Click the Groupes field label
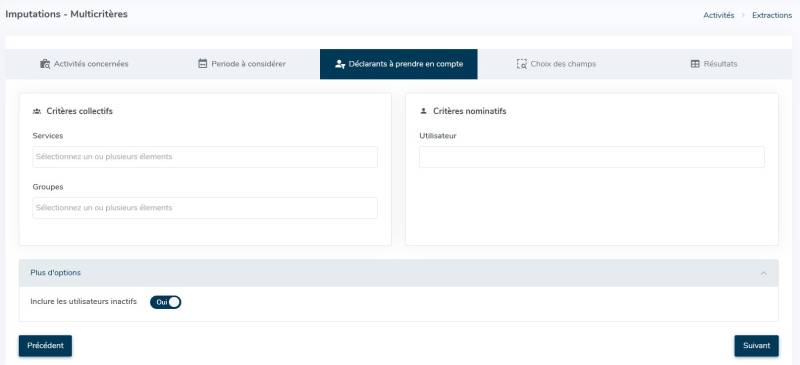Screen dimensions: 800x365 (48, 187)
